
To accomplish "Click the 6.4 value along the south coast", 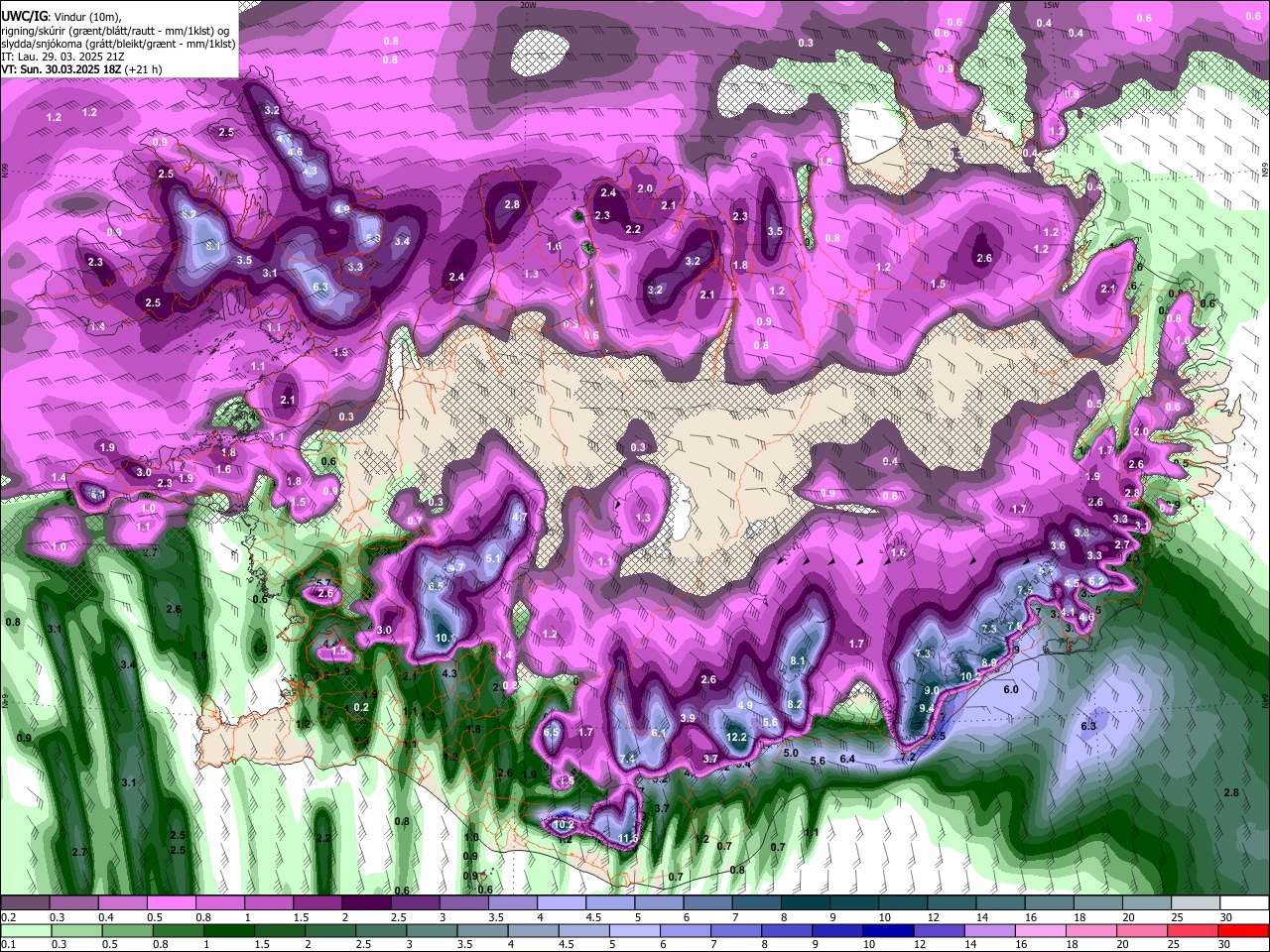I will 847,759.
